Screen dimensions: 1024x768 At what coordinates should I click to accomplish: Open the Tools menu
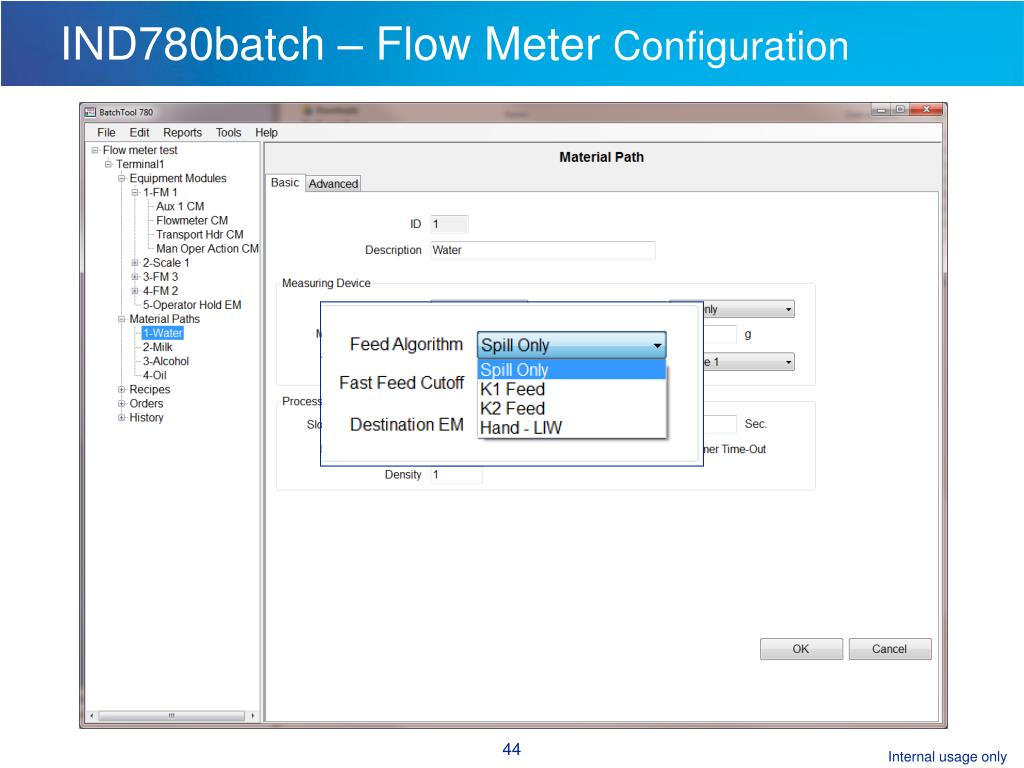[x=229, y=133]
